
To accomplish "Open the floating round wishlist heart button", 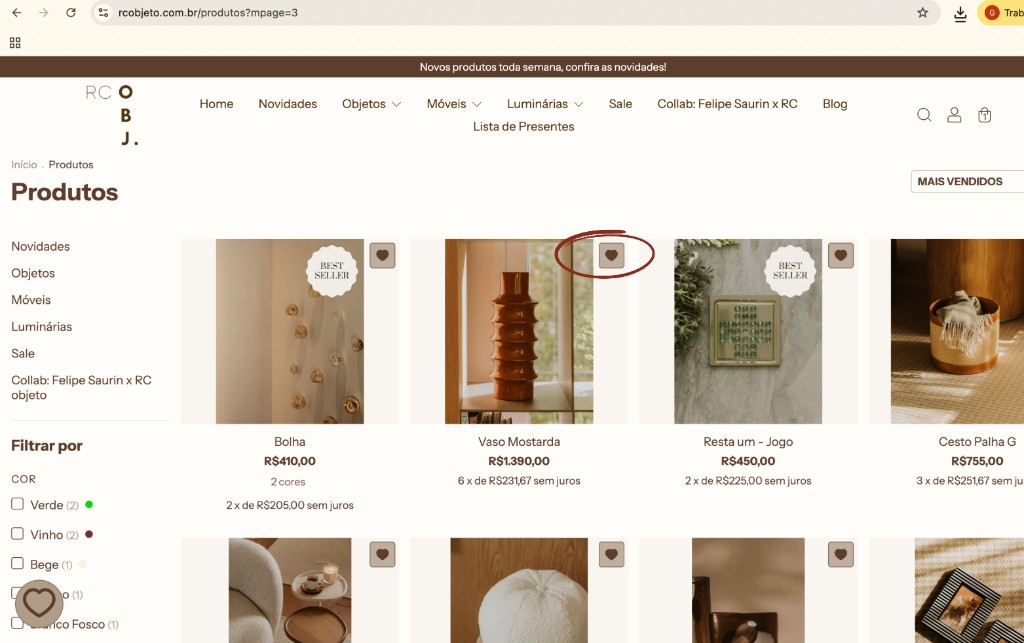I will (x=39, y=603).
